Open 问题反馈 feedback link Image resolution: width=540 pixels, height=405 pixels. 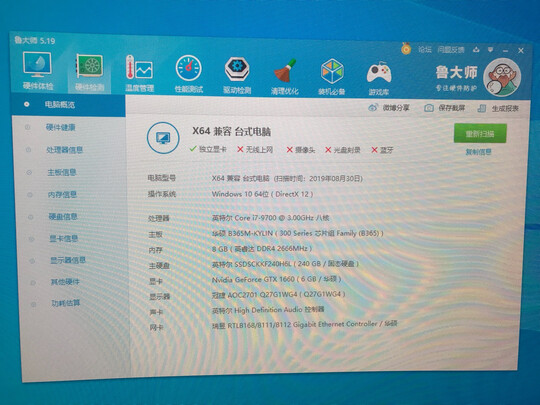pyautogui.click(x=451, y=50)
